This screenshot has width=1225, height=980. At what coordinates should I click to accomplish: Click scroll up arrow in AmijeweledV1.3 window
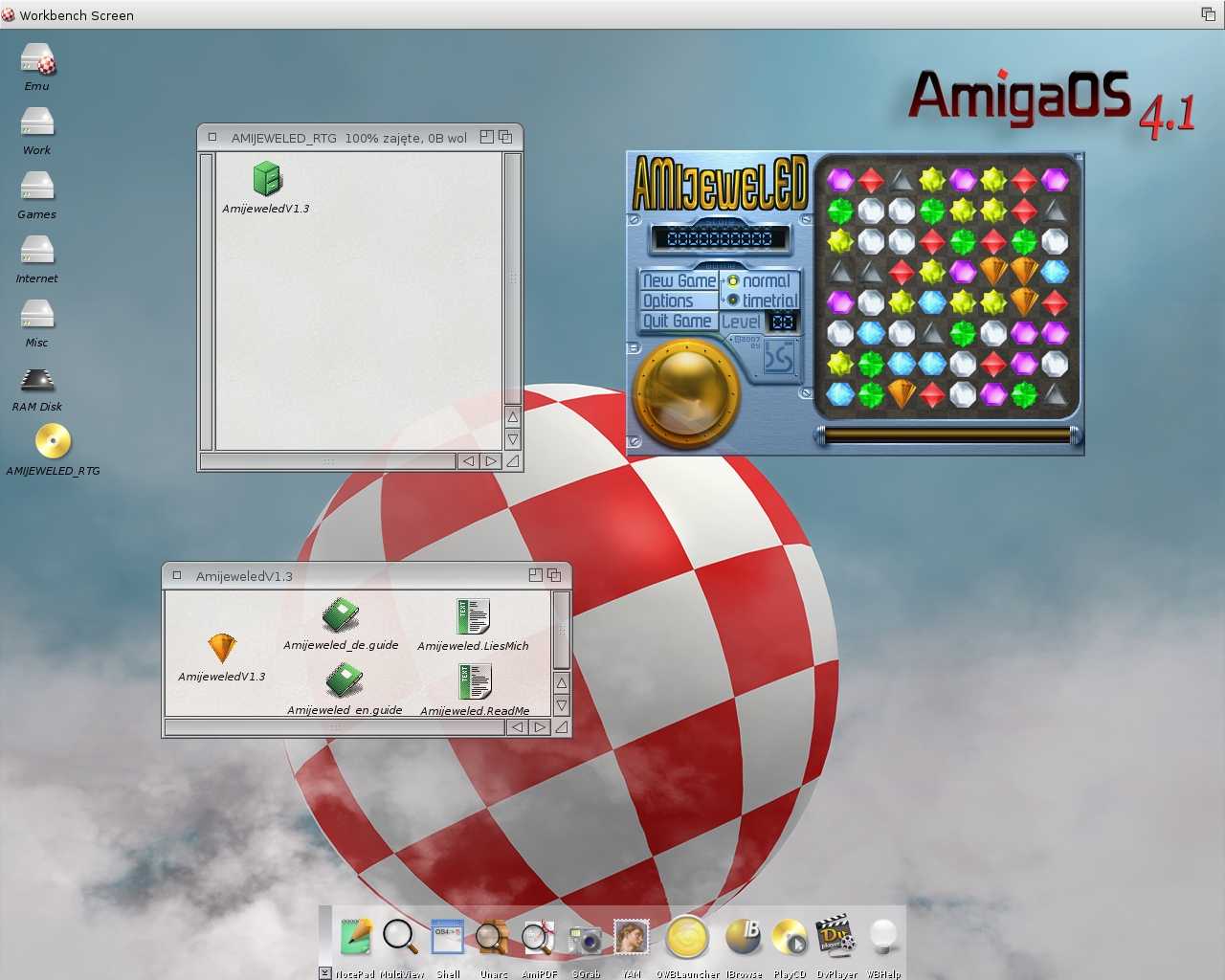click(562, 683)
